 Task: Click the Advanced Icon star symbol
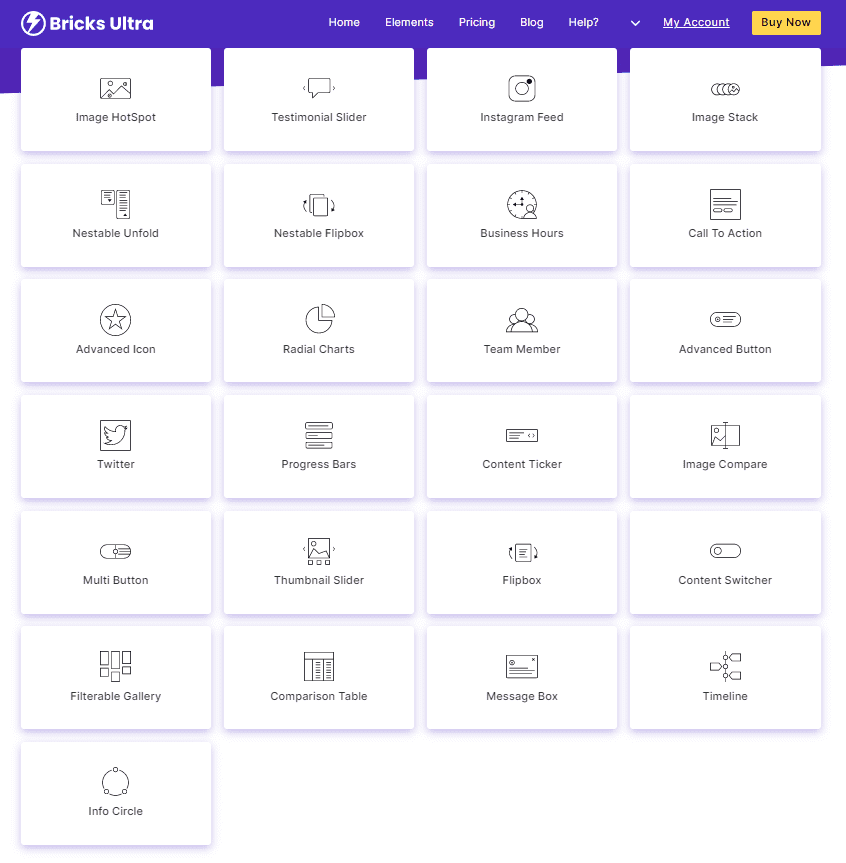115,319
